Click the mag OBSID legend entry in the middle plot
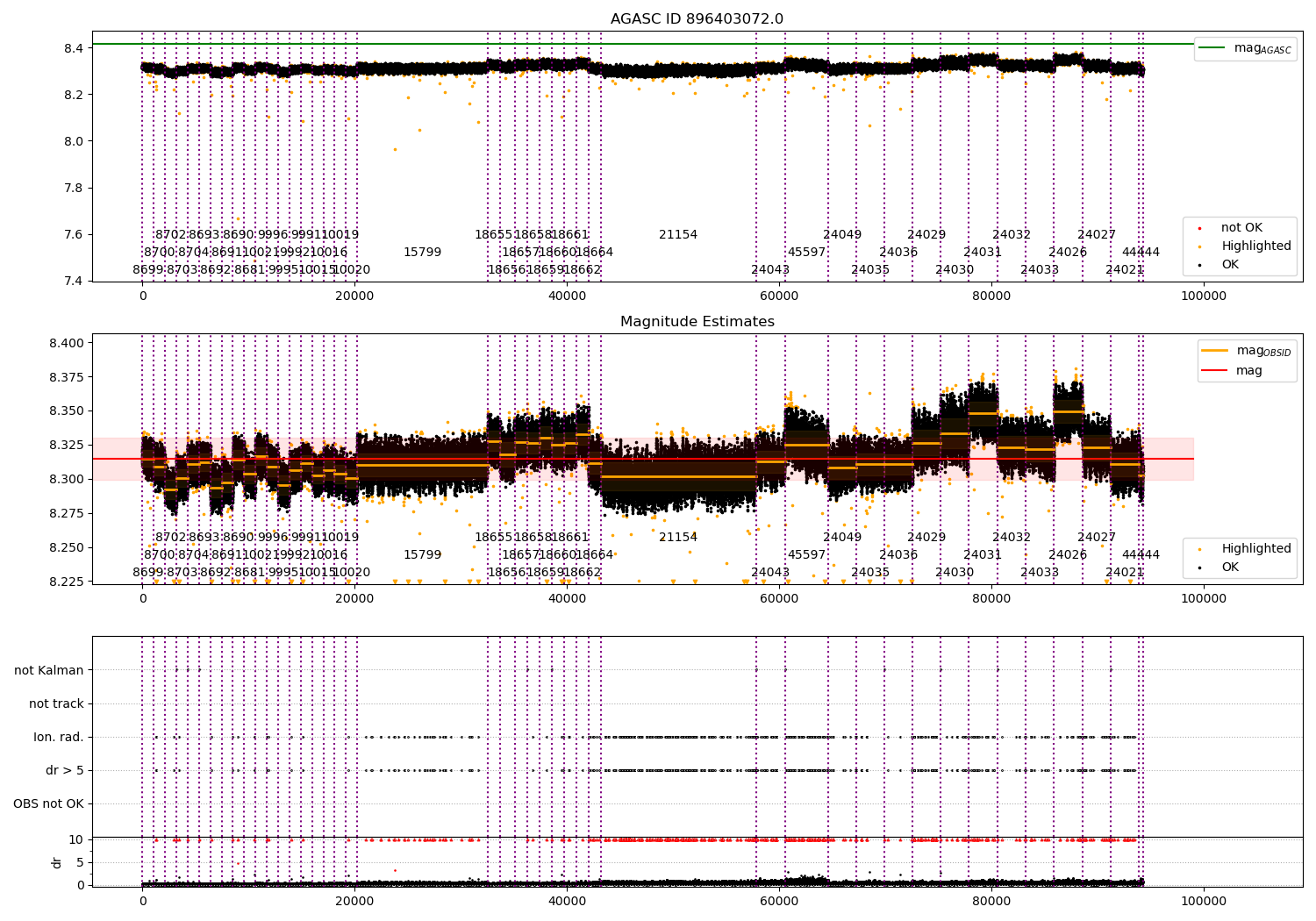Viewport: 1316px width, 921px height. tap(1247, 351)
